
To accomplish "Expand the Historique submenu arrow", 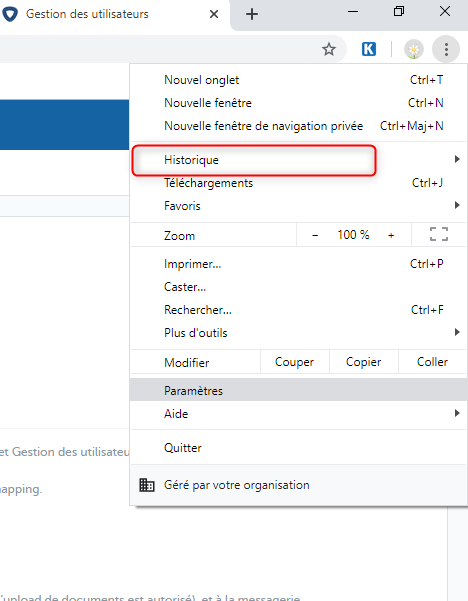I will 457,159.
